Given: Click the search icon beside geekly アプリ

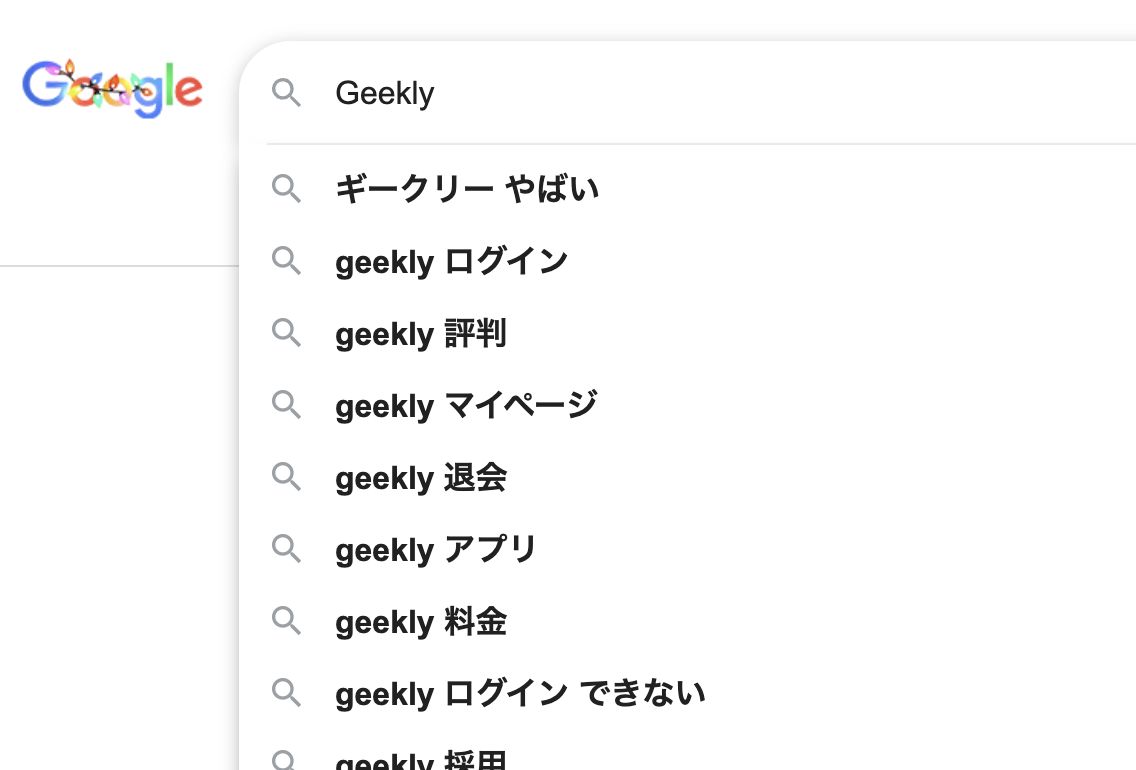Looking at the screenshot, I should coord(287,549).
